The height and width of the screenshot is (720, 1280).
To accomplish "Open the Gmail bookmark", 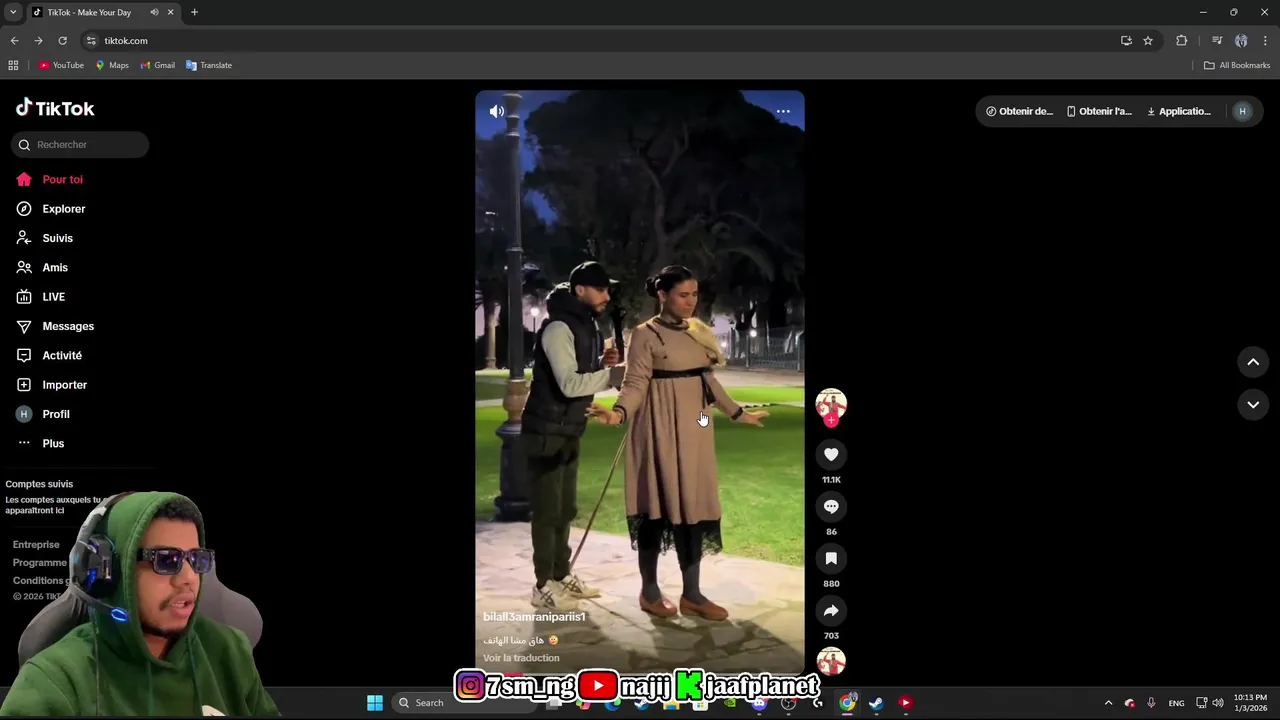I will 158,65.
